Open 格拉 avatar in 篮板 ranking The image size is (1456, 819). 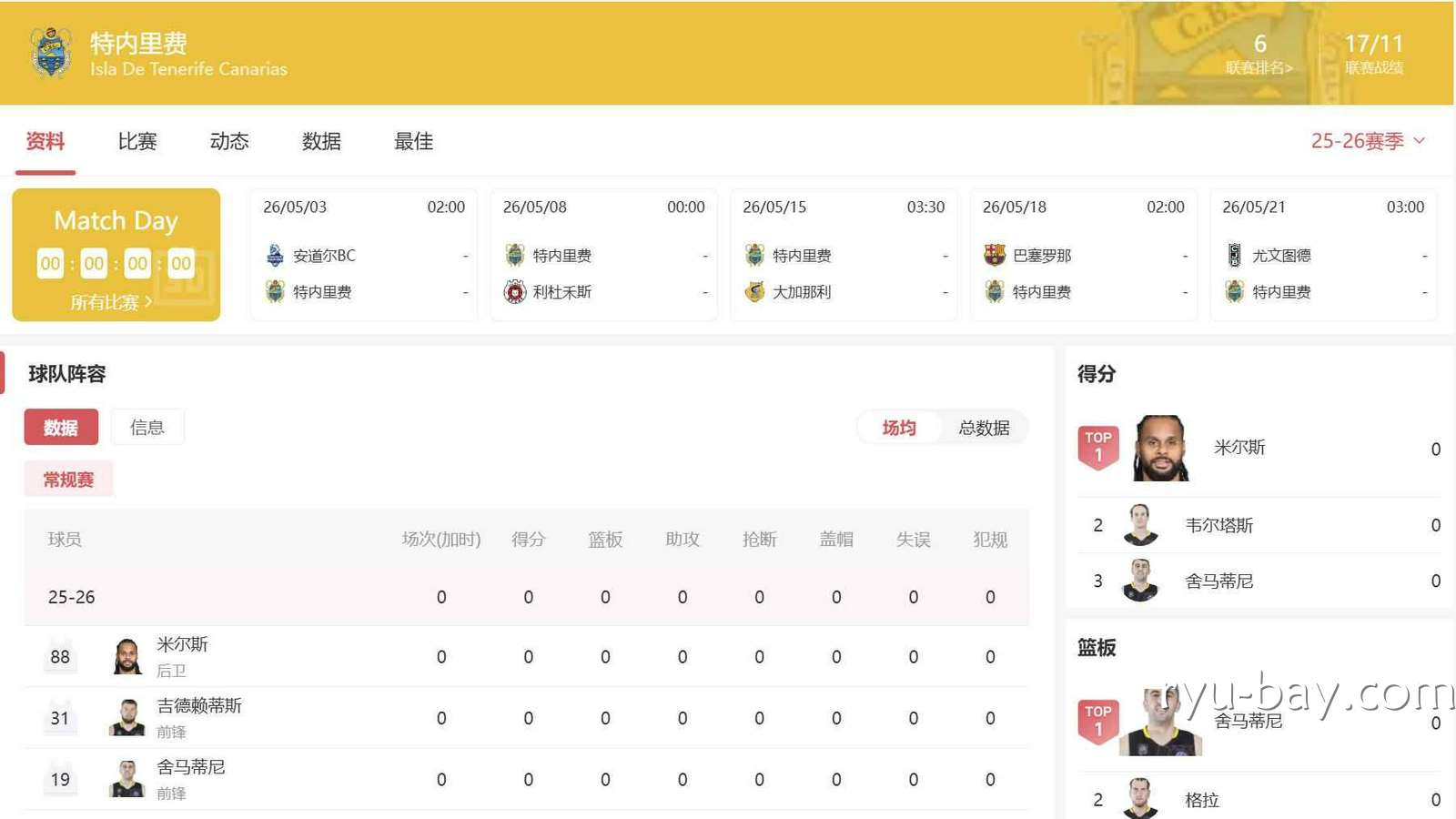pos(1140,799)
